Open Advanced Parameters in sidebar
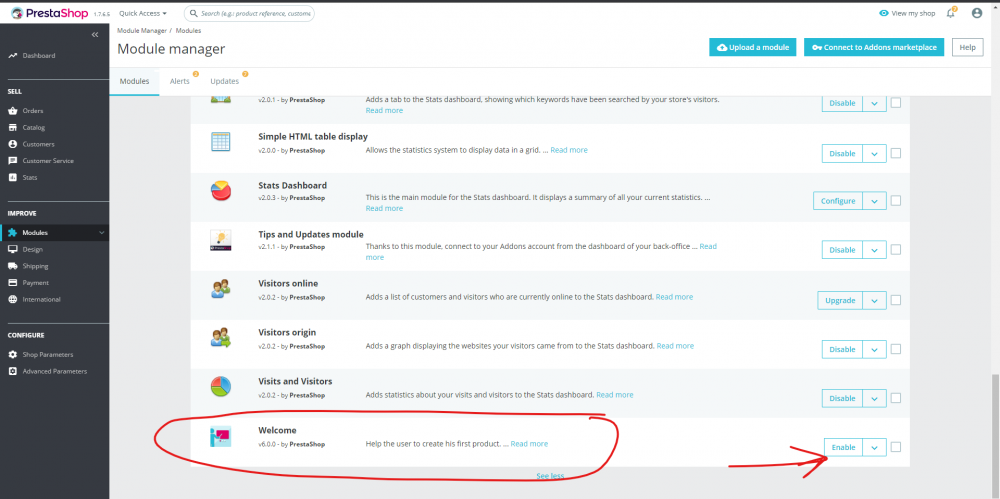Image resolution: width=1000 pixels, height=499 pixels. 55,371
